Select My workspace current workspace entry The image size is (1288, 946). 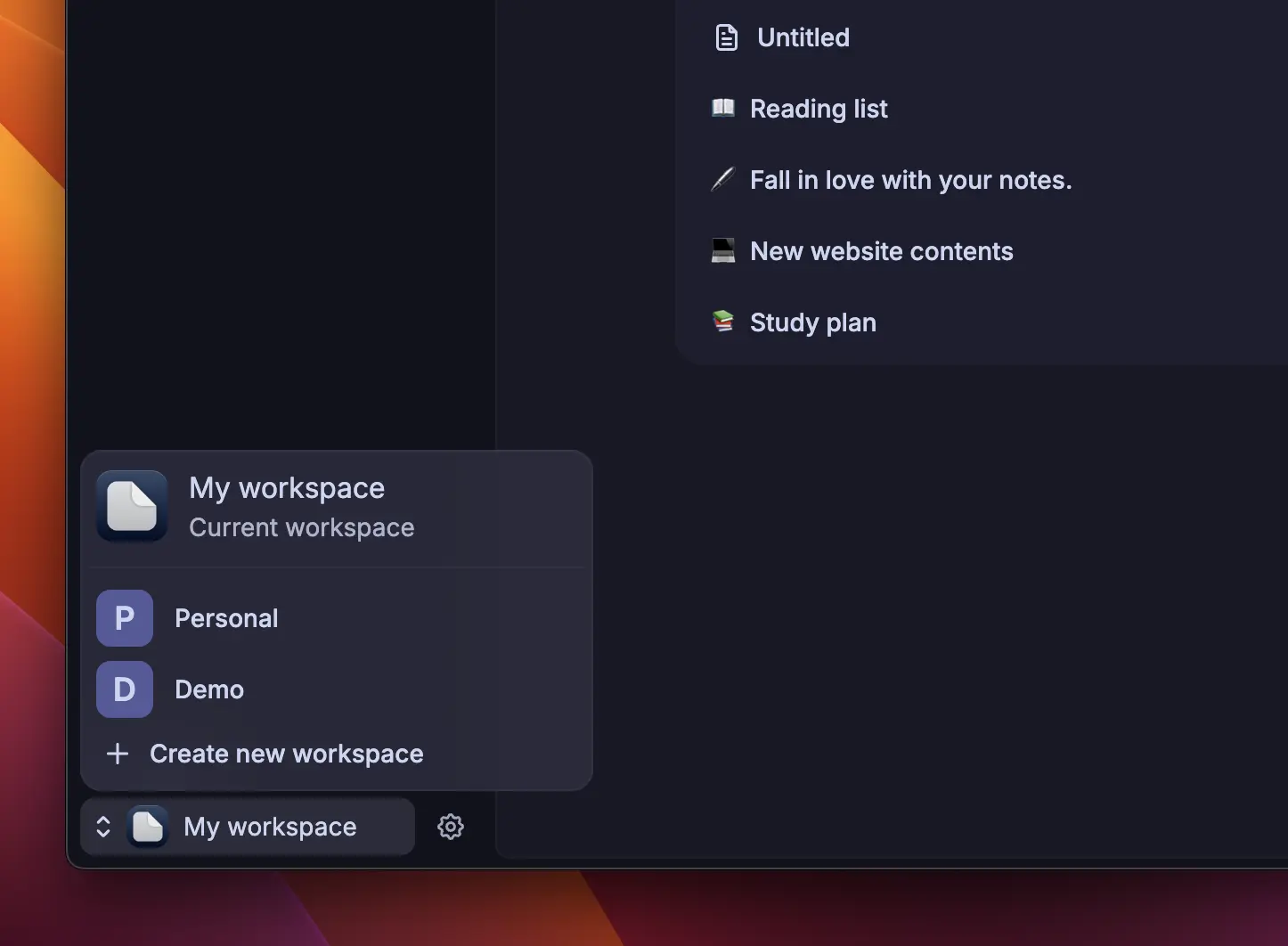point(336,507)
